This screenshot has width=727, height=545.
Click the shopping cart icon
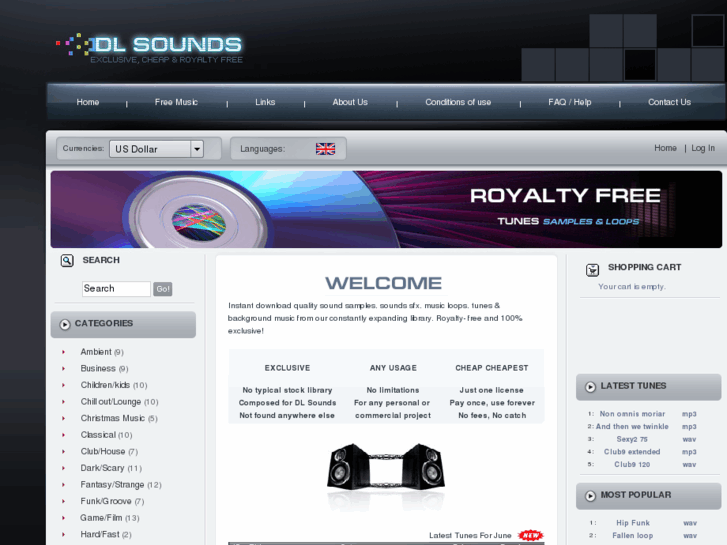click(592, 269)
